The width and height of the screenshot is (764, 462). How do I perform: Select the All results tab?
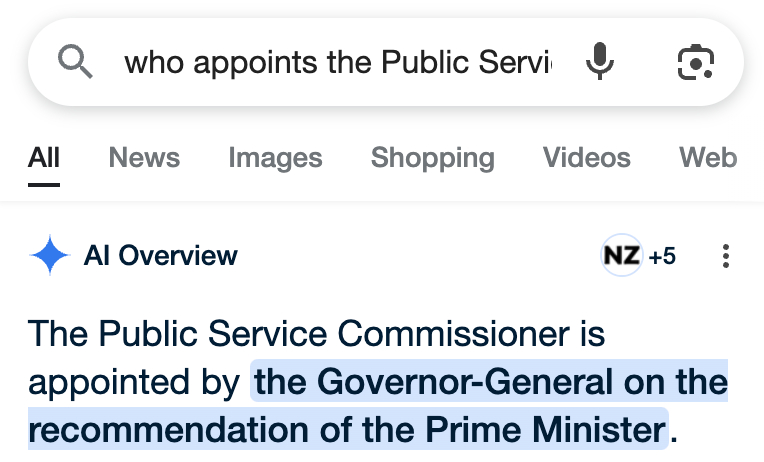coord(44,158)
